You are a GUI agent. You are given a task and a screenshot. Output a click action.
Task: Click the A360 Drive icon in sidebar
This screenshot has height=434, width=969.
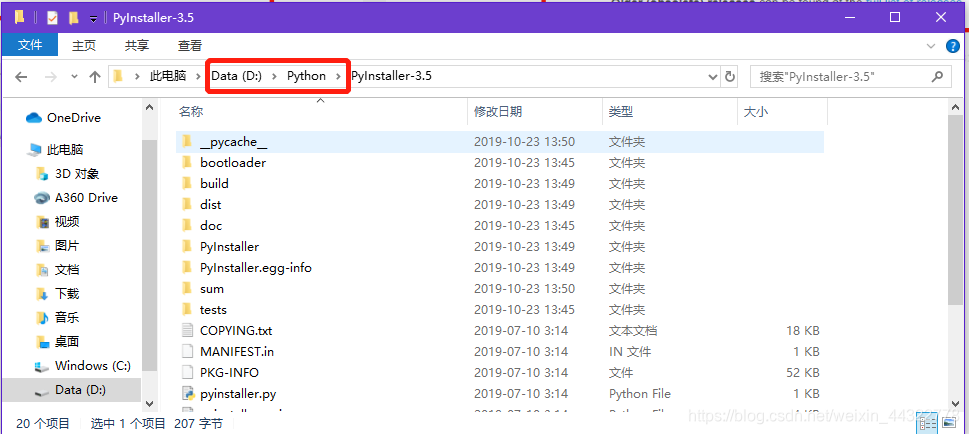point(42,198)
